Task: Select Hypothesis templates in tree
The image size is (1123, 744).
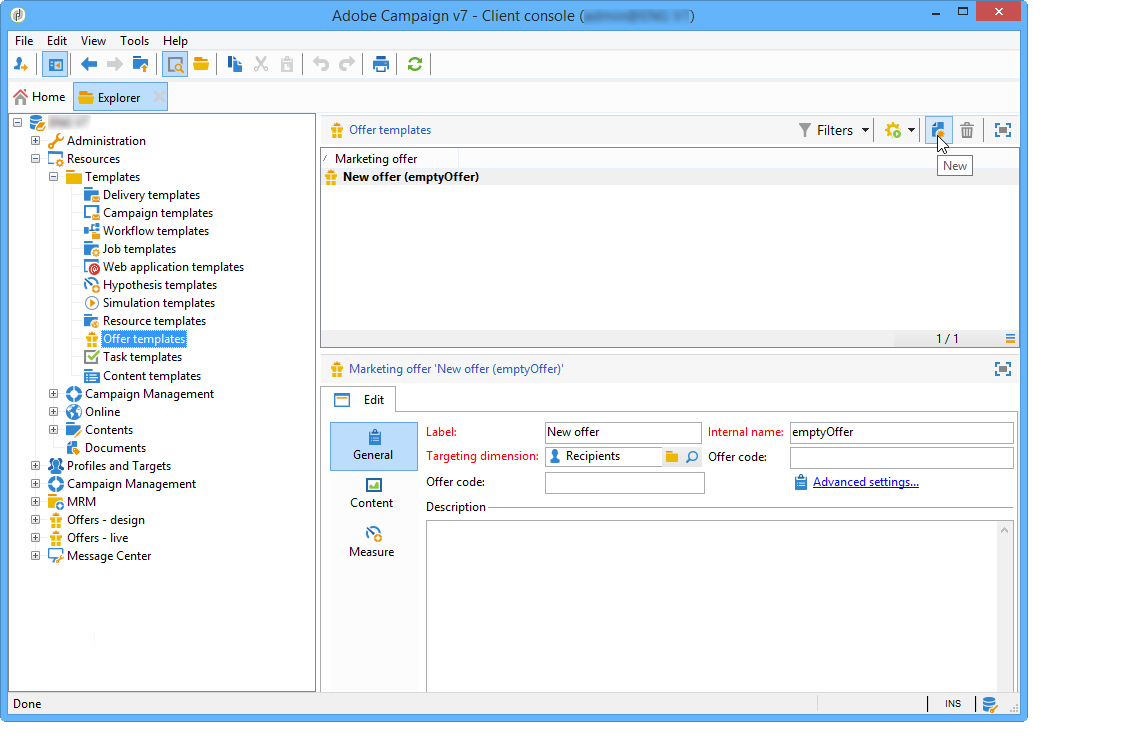Action: (160, 285)
